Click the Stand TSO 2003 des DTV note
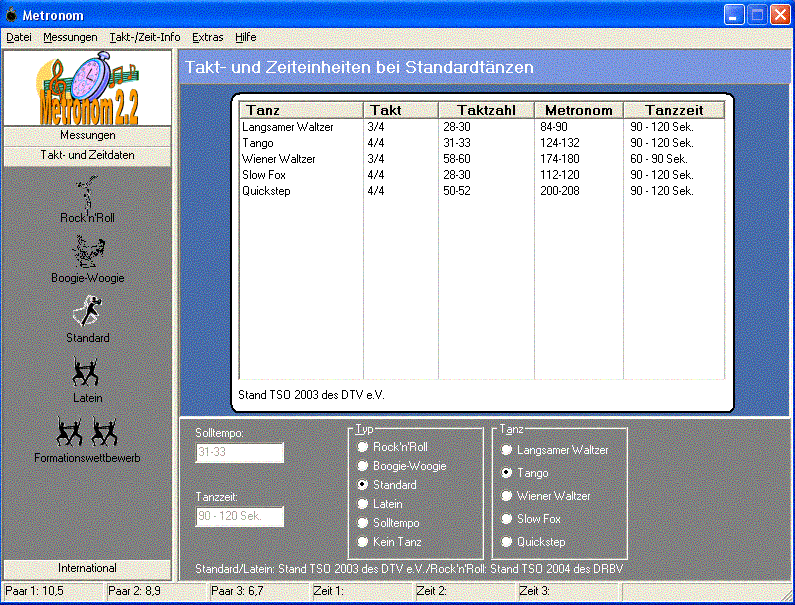This screenshot has height=605, width=795. (x=311, y=395)
